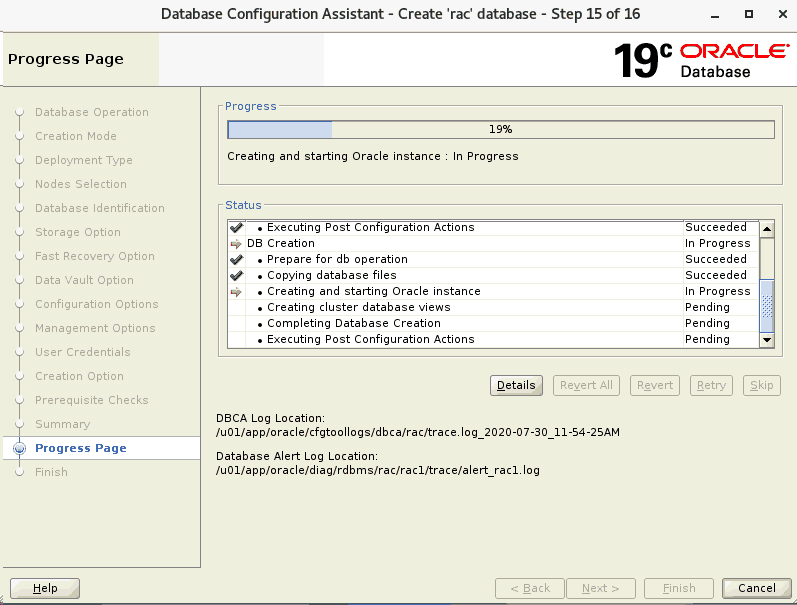Click the Details button
Screen dimensions: 797x605
point(516,385)
